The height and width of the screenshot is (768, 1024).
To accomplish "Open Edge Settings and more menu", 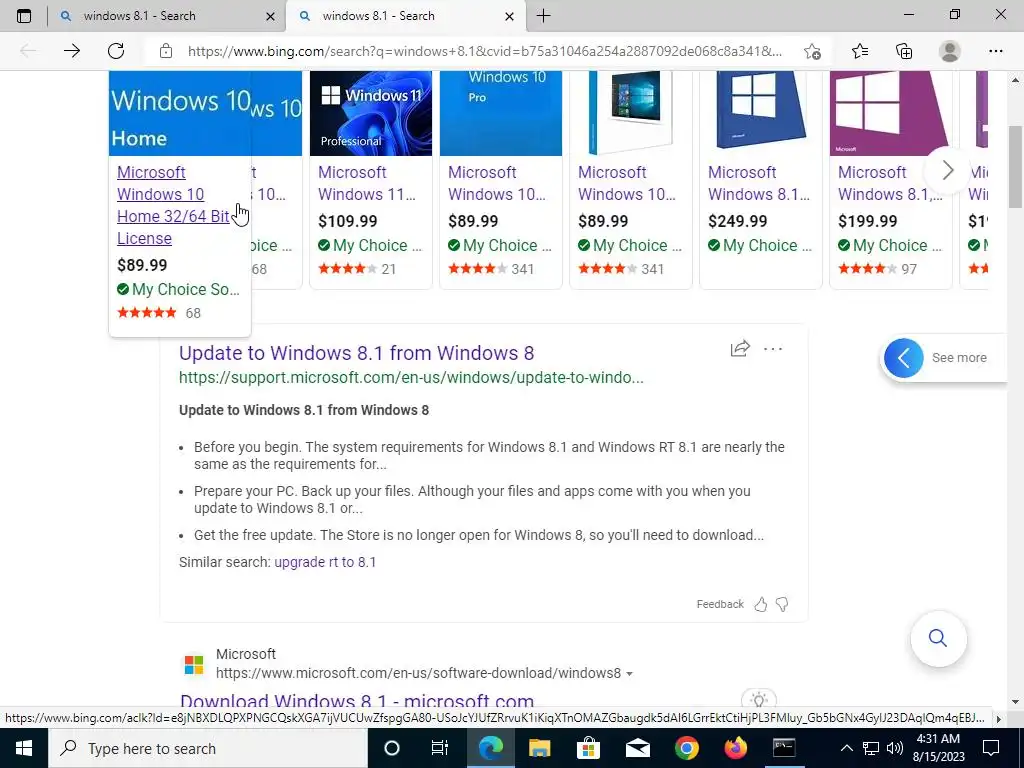I will tap(995, 51).
